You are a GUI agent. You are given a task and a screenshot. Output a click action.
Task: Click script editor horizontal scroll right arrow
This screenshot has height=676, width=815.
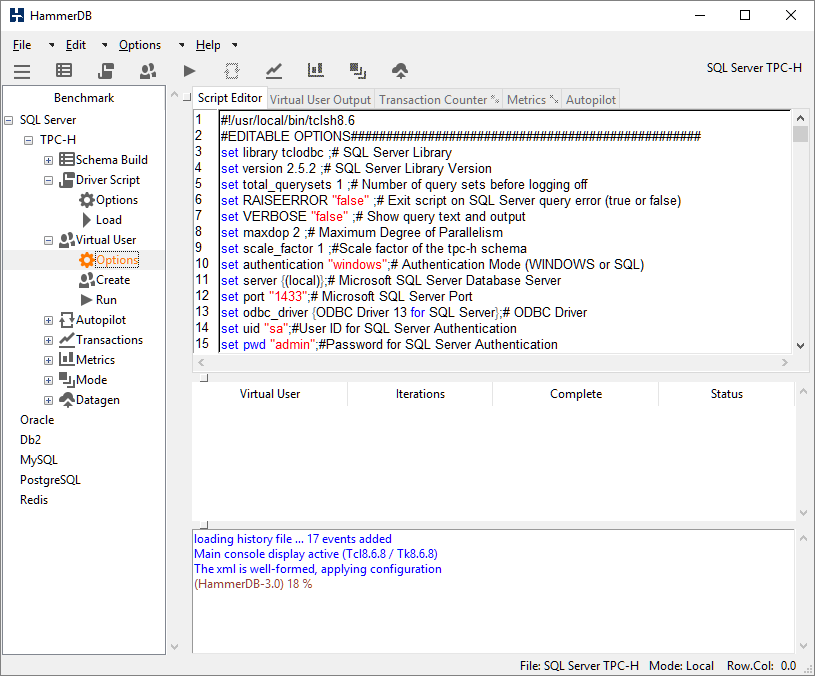785,362
